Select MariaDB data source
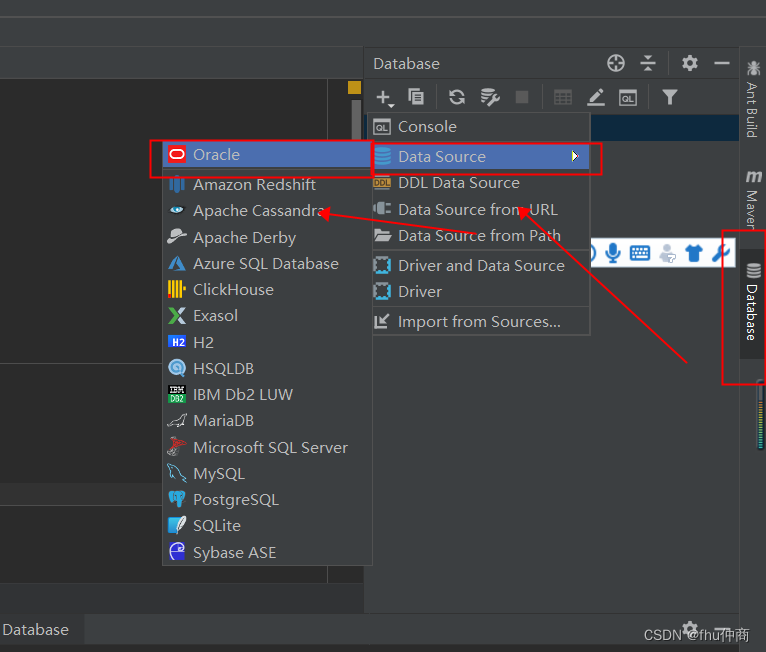Viewport: 766px width, 652px height. tap(267, 421)
